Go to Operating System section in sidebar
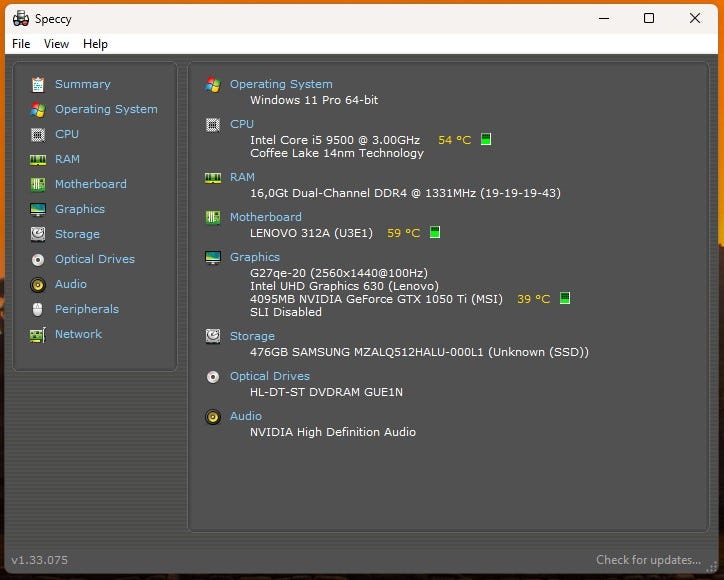724x580 pixels. (106, 109)
